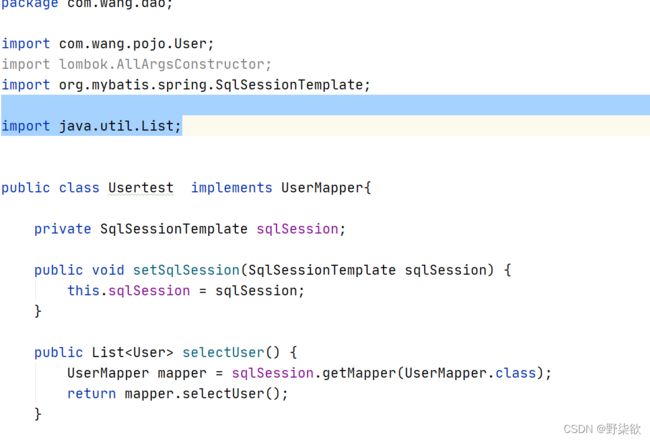Click the greyed lombok.AllArgsConstructor import
650x440 pixels.
(x=136, y=64)
